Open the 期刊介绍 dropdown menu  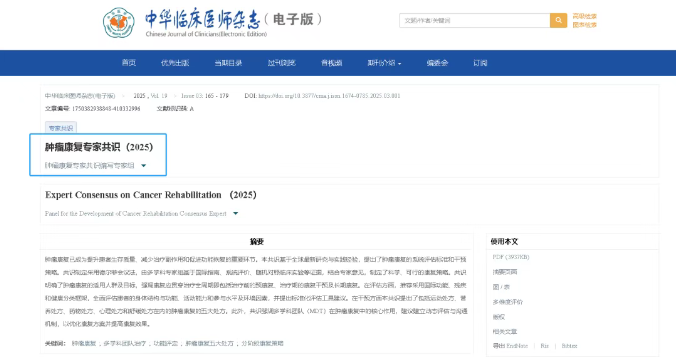click(x=384, y=63)
